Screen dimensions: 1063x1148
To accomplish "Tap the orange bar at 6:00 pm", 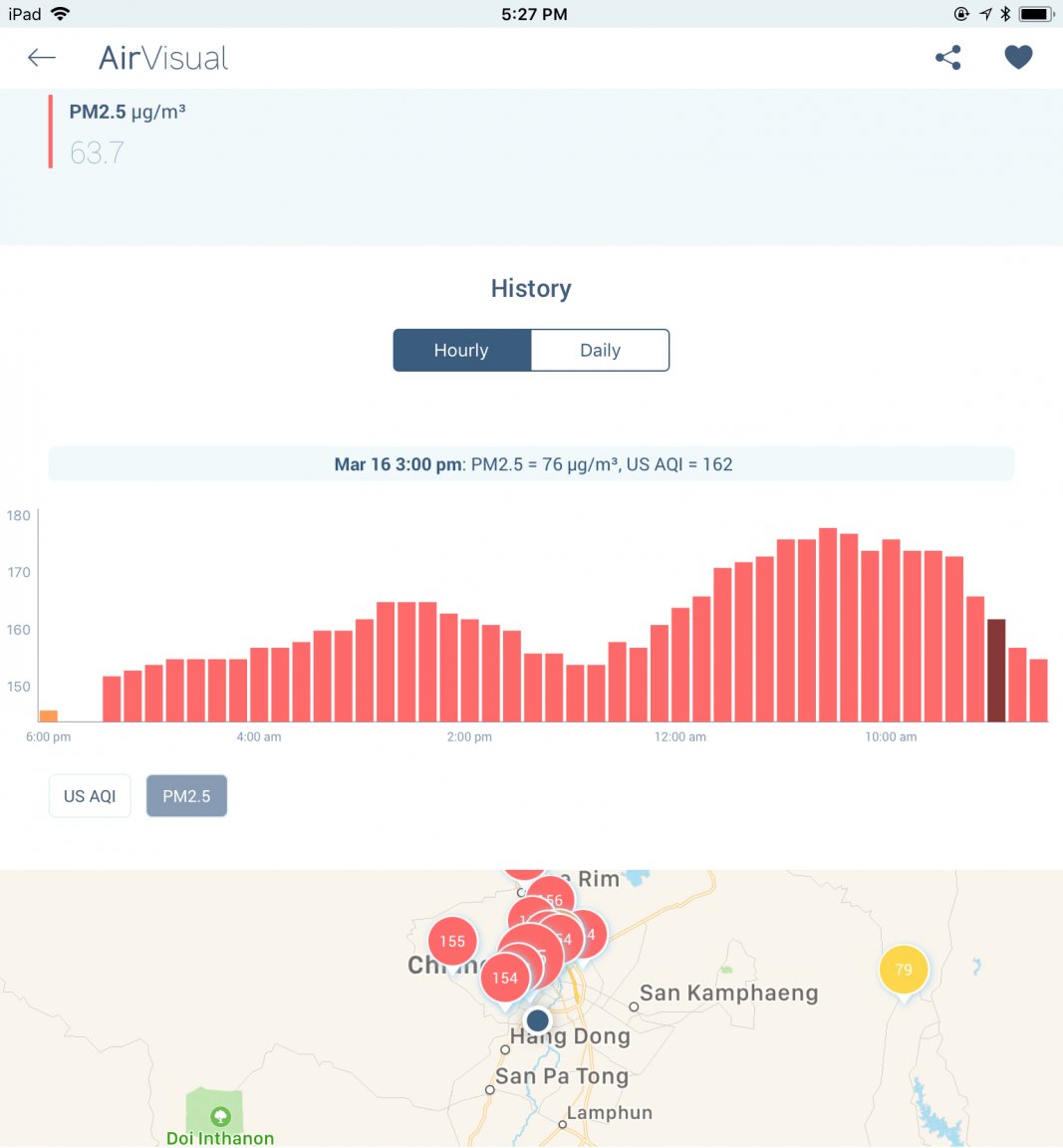I will pos(48,716).
